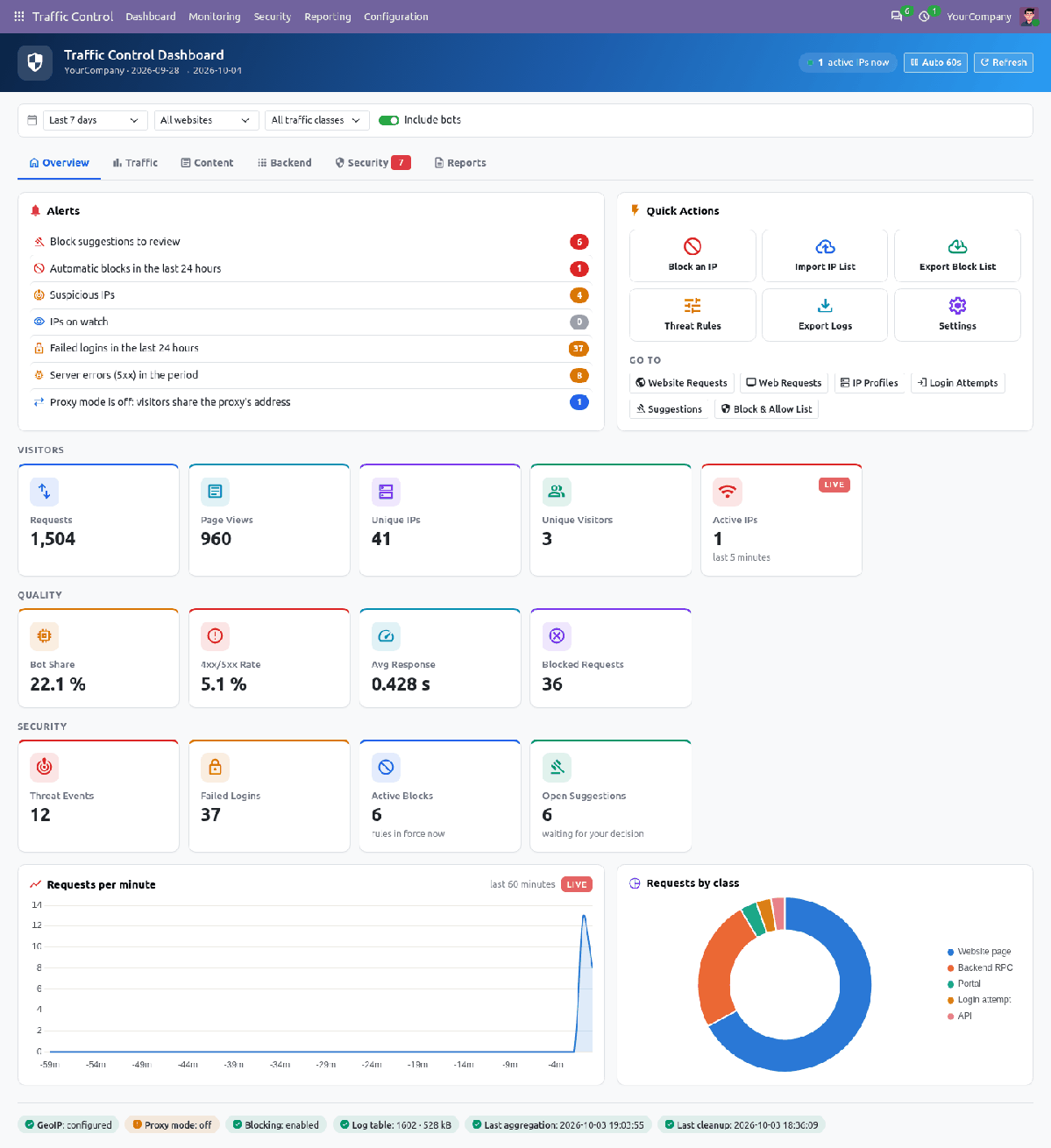Open the Monitoring menu
Image resolution: width=1051 pixels, height=1148 pixels.
(x=215, y=17)
